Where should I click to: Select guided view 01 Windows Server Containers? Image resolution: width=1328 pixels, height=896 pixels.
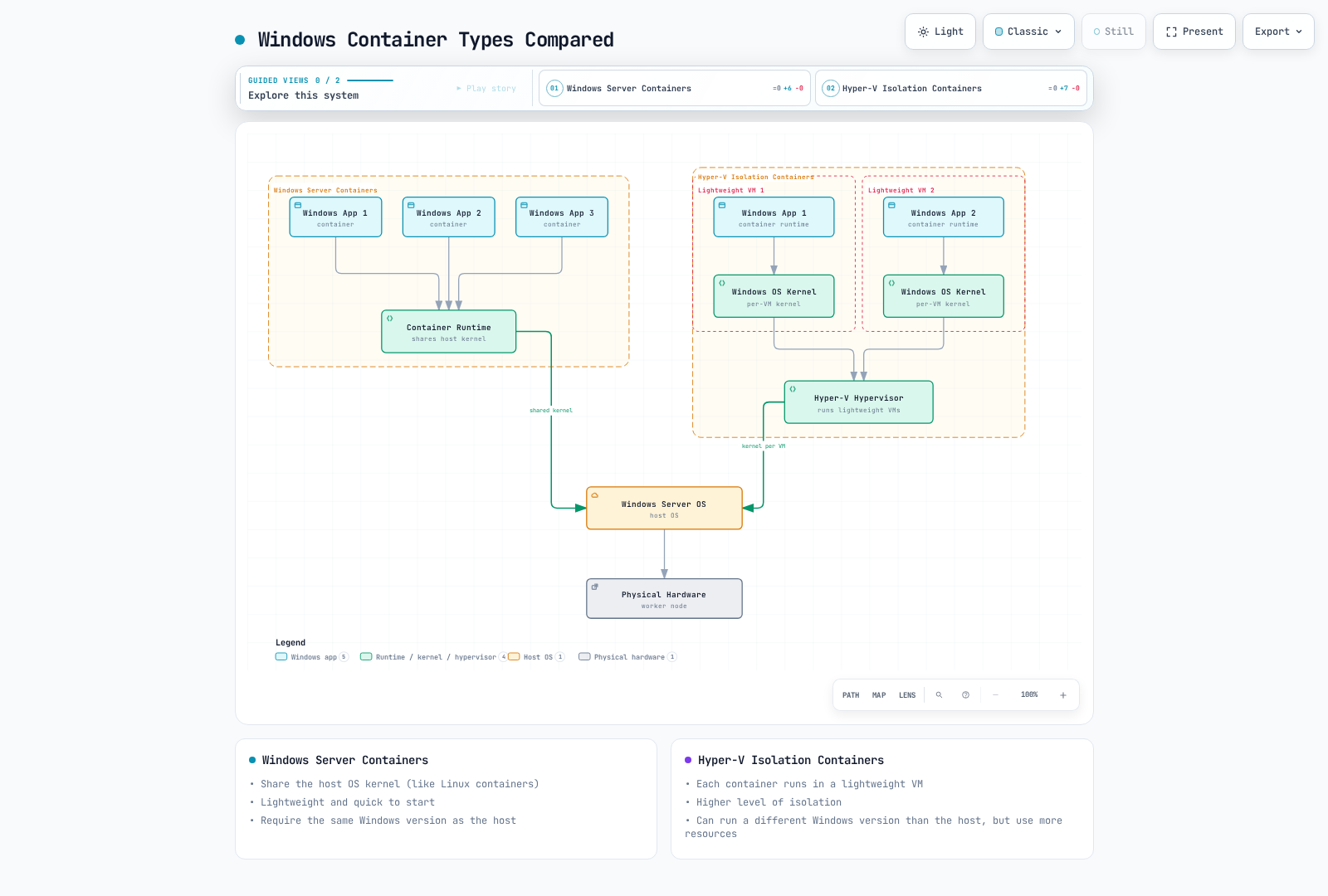[x=674, y=88]
